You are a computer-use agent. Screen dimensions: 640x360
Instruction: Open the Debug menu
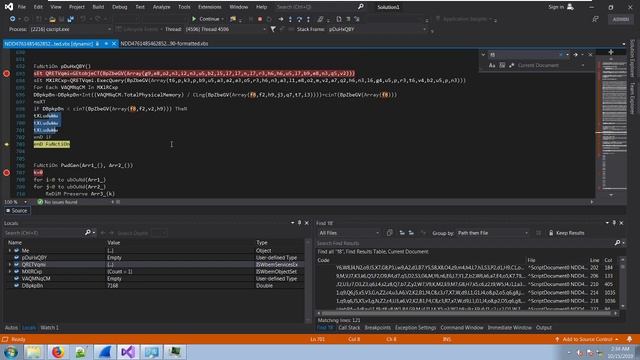pyautogui.click(x=120, y=7)
